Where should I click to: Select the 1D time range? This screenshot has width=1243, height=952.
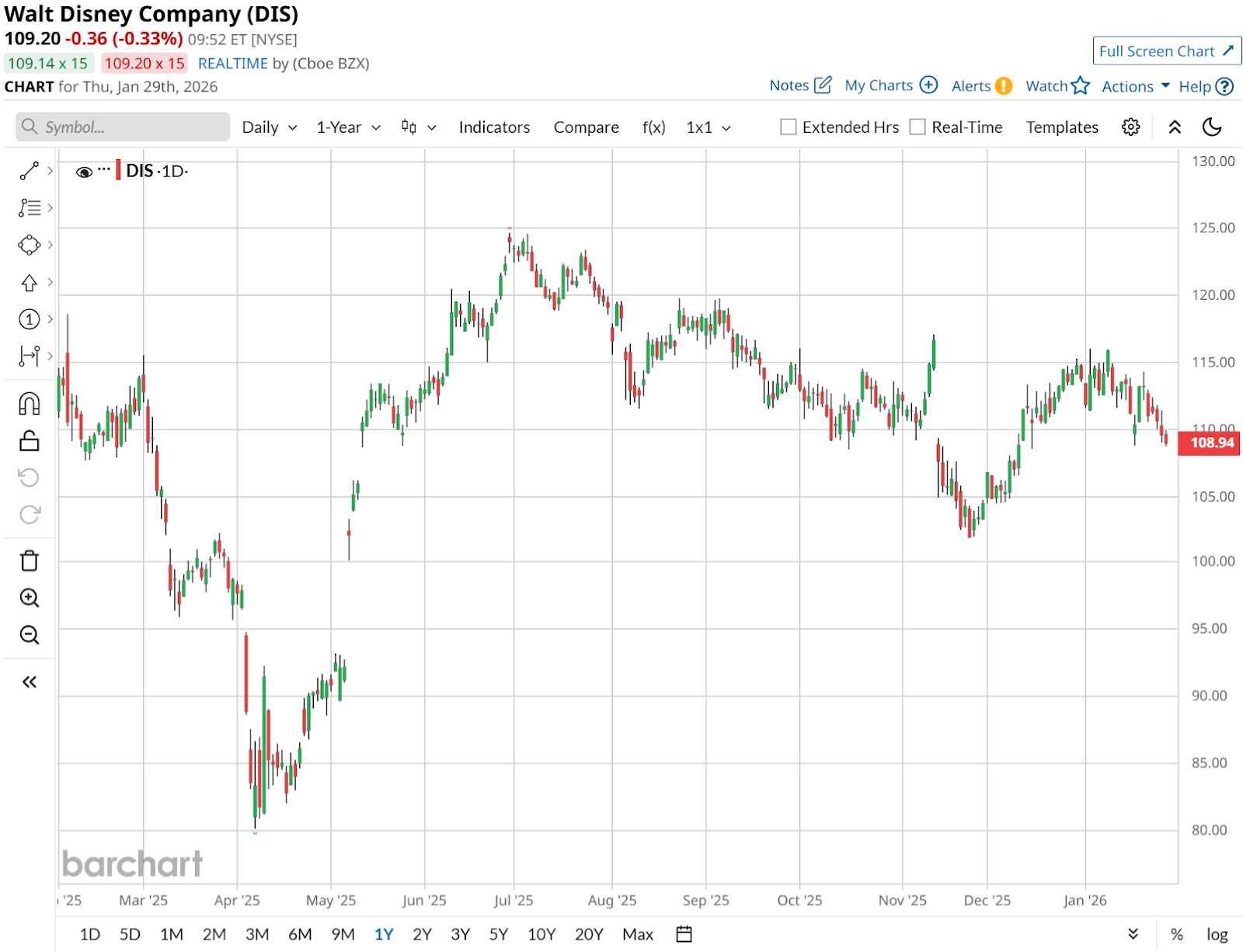click(x=90, y=934)
